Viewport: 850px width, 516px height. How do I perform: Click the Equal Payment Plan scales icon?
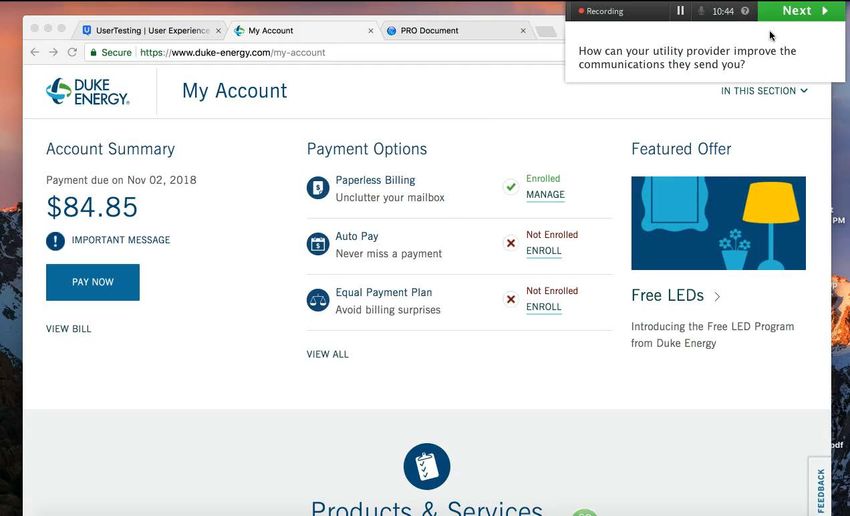point(318,300)
